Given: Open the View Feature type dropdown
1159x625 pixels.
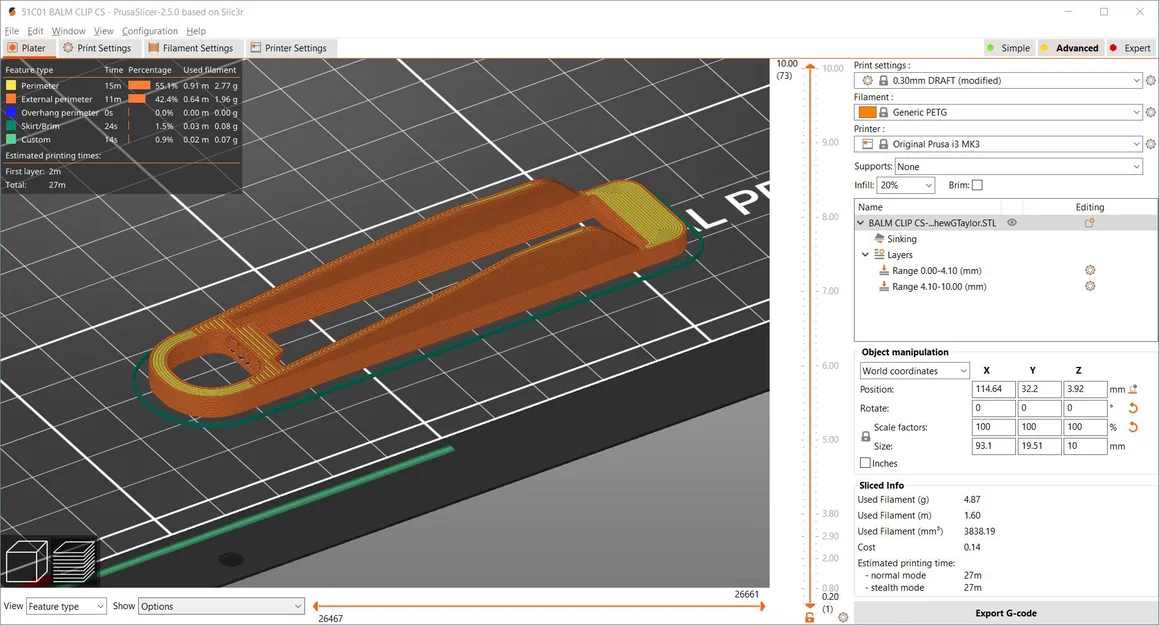Looking at the screenshot, I should (67, 607).
